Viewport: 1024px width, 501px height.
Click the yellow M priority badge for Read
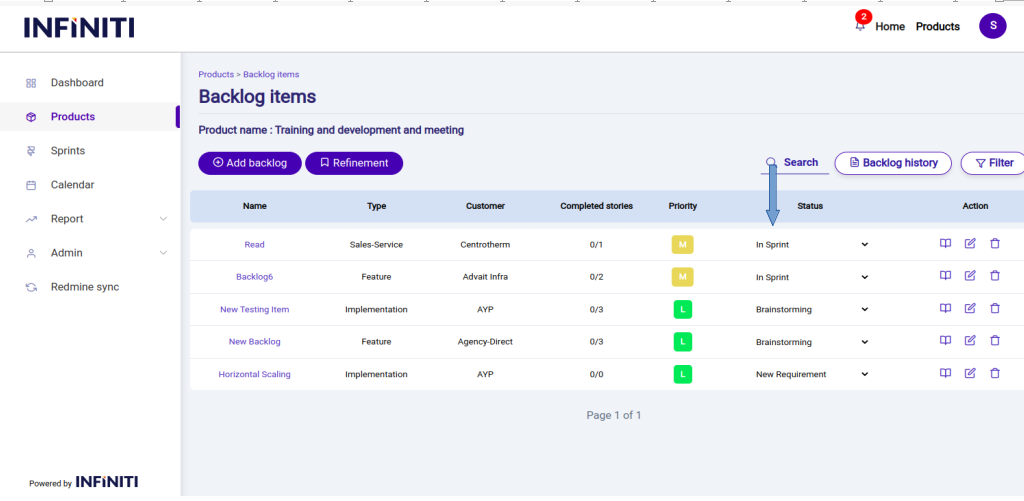tap(682, 245)
